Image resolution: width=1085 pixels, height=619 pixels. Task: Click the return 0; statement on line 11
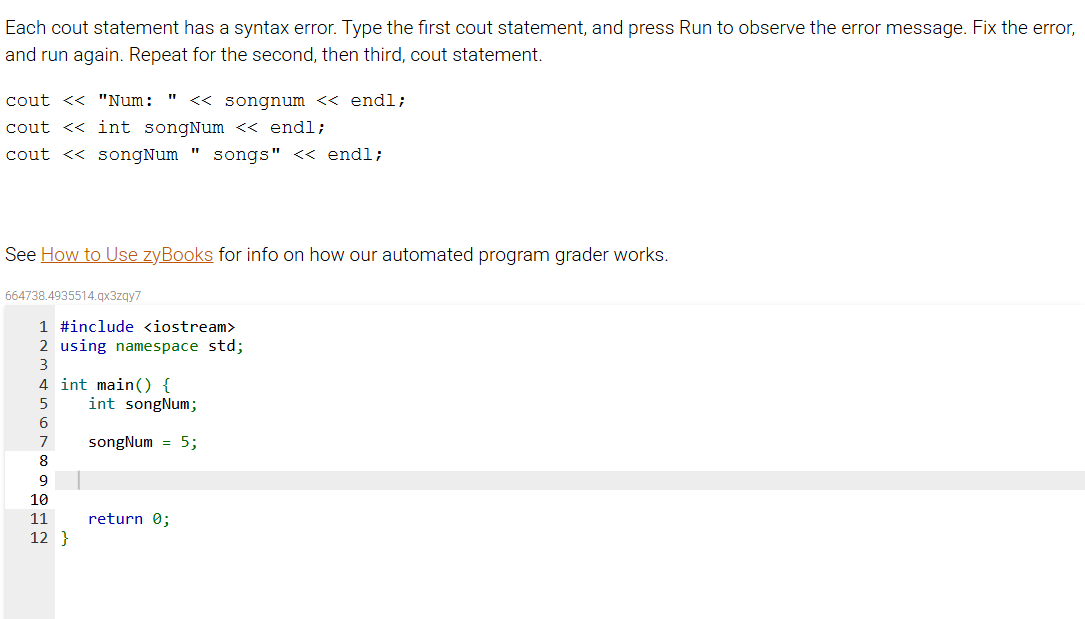(x=127, y=518)
